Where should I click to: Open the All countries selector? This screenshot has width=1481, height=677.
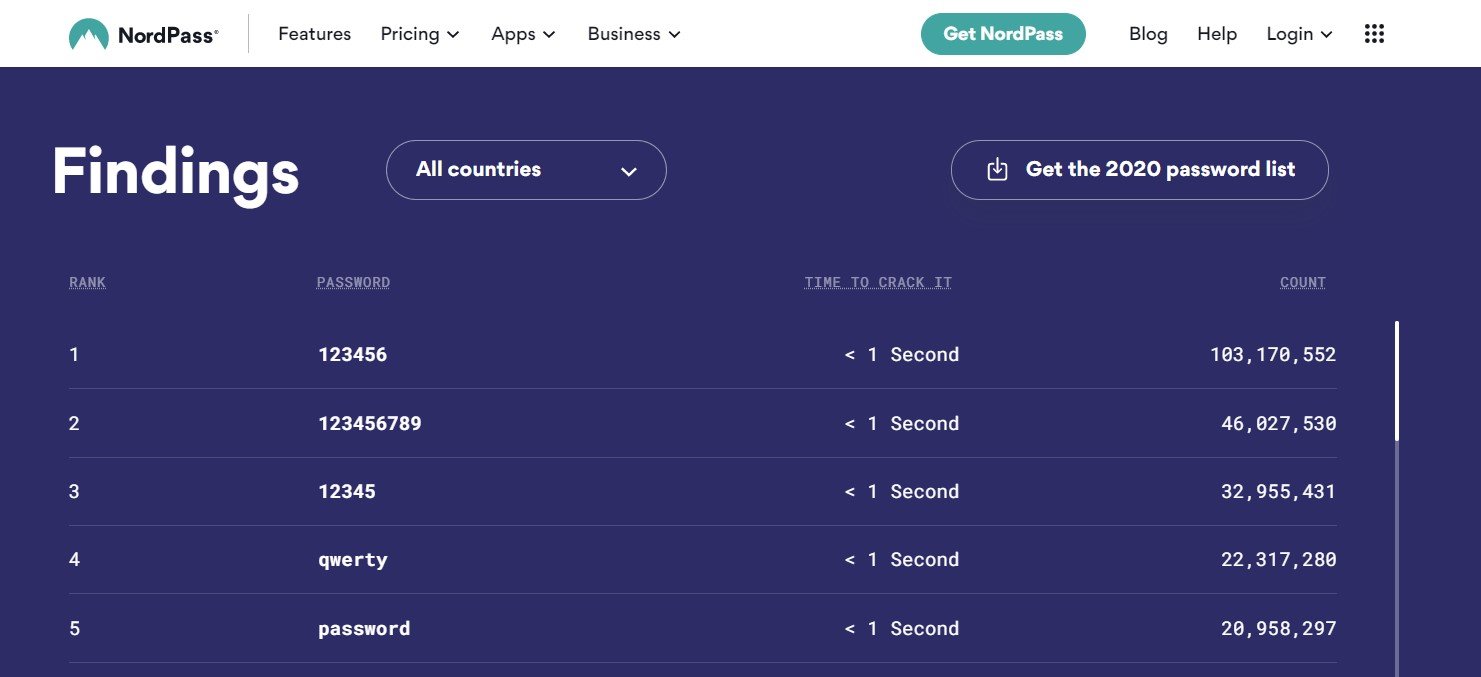(526, 170)
